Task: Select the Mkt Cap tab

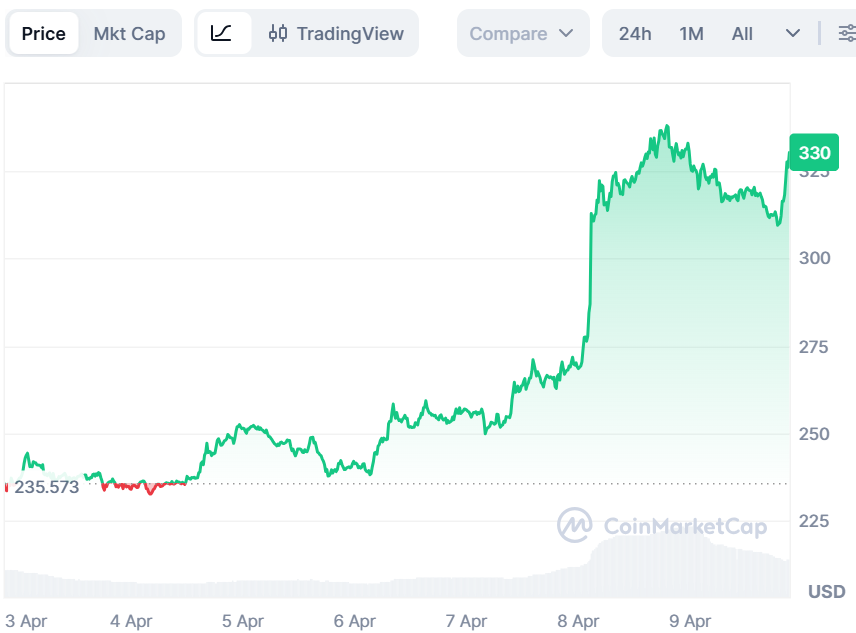Action: click(129, 33)
